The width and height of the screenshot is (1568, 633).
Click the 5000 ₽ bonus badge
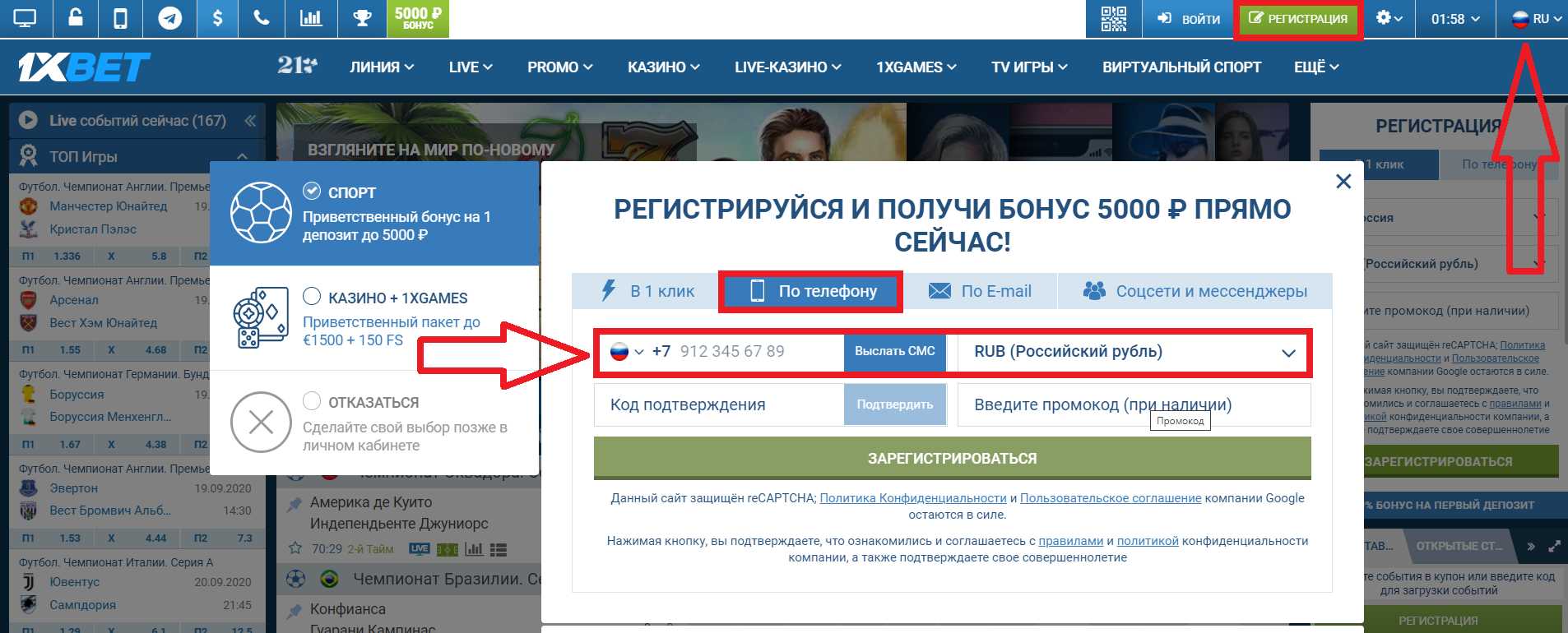click(418, 18)
